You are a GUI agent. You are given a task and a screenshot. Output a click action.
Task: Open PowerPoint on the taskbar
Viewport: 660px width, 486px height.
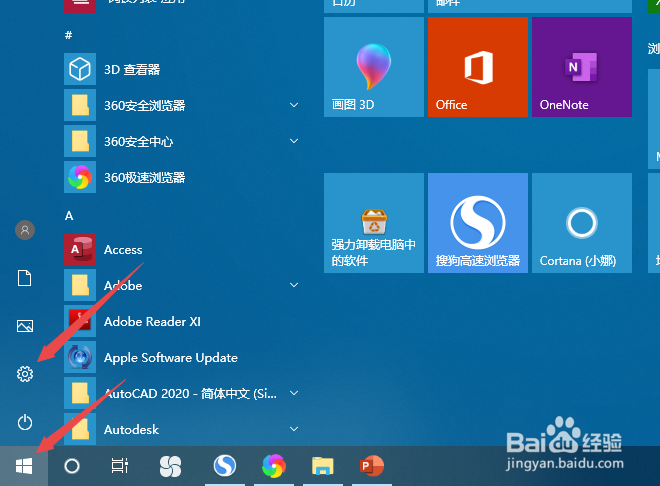coord(372,466)
